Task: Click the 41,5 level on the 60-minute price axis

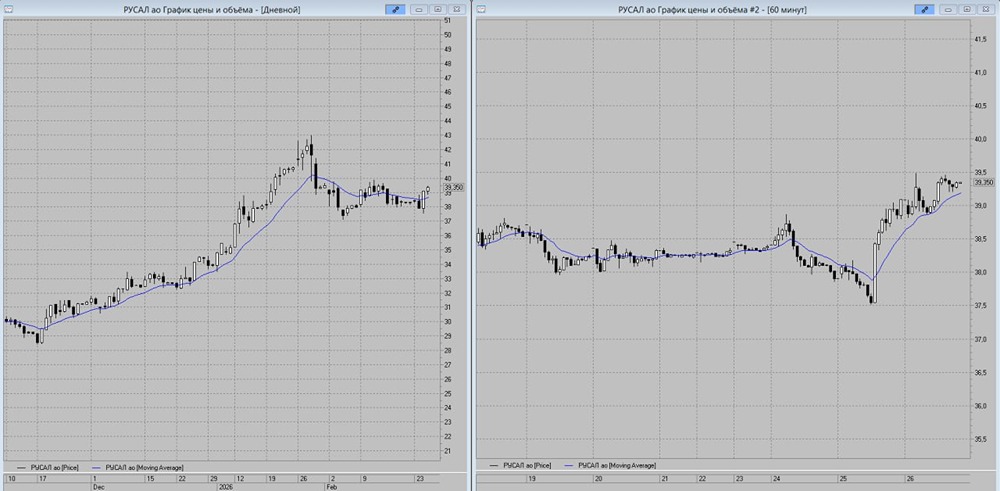Action: [x=981, y=40]
